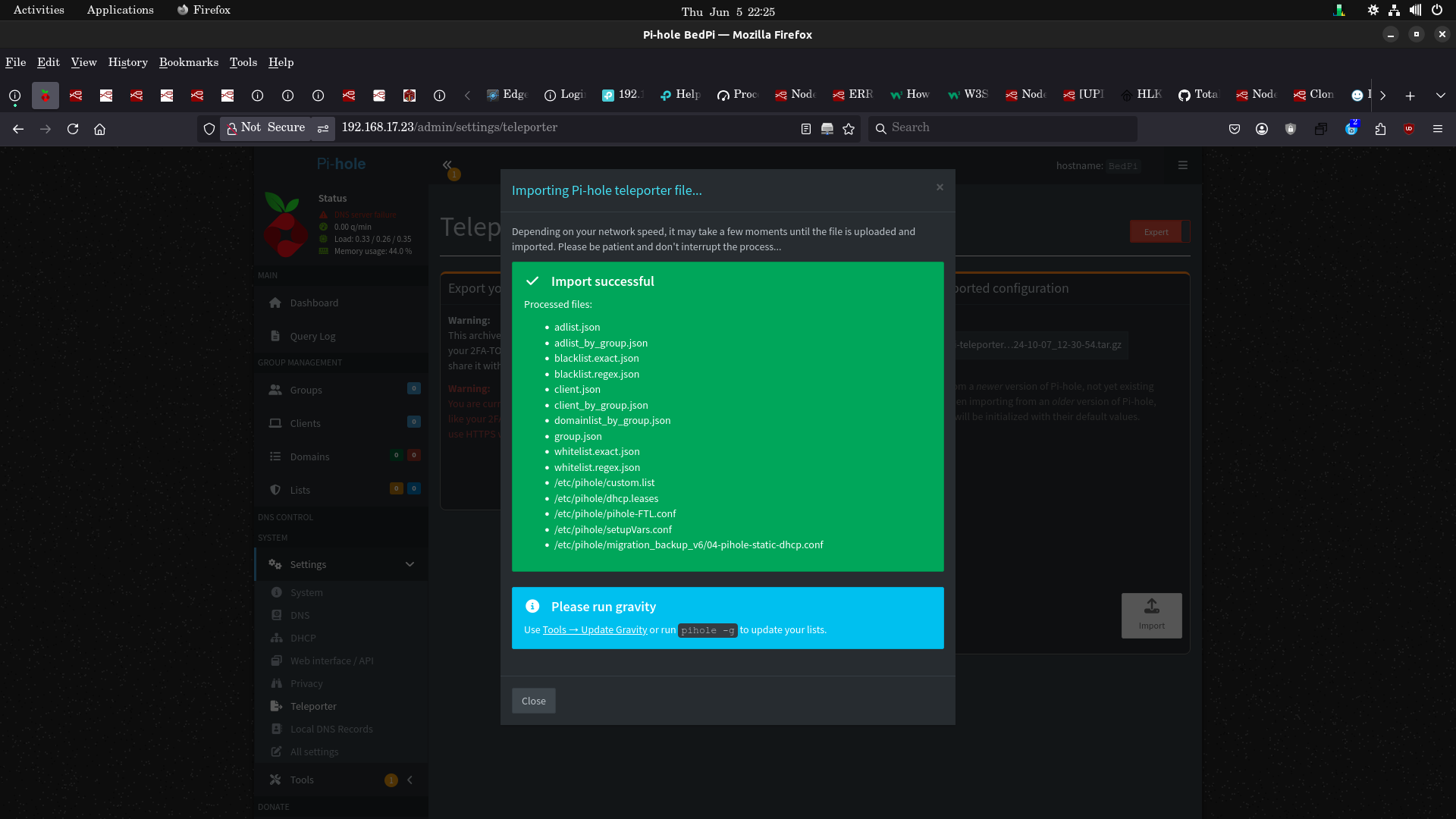The width and height of the screenshot is (1456, 819).
Task: Open Web interface / API settings
Action: point(341,661)
